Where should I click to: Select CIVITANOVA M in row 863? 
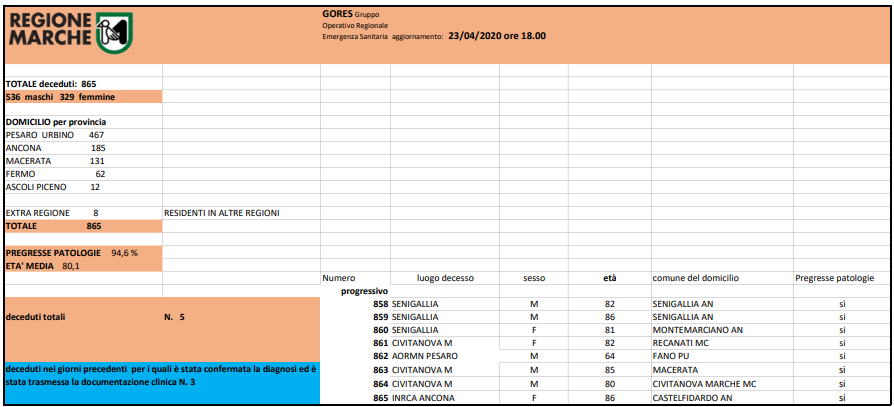click(x=422, y=370)
